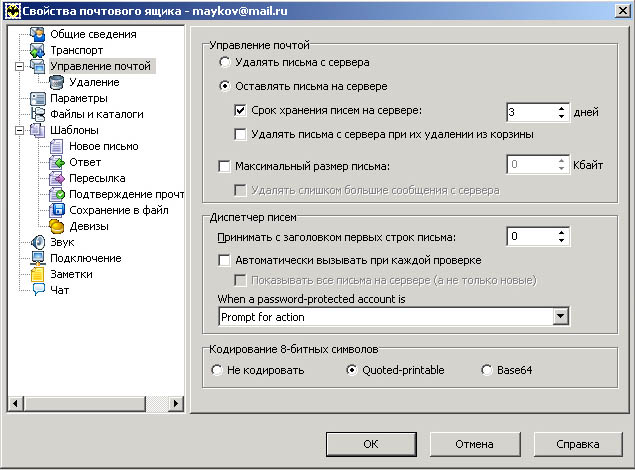Open Файлы и каталоги via its icon

[x=38, y=114]
